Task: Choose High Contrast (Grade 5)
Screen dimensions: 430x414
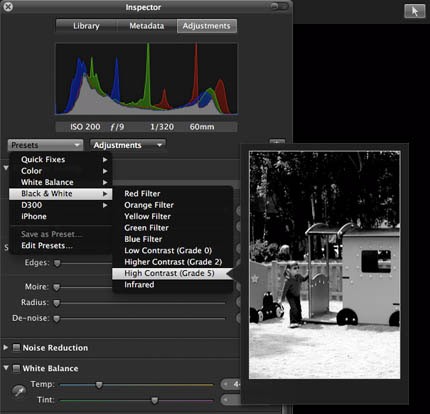Action: (172, 273)
